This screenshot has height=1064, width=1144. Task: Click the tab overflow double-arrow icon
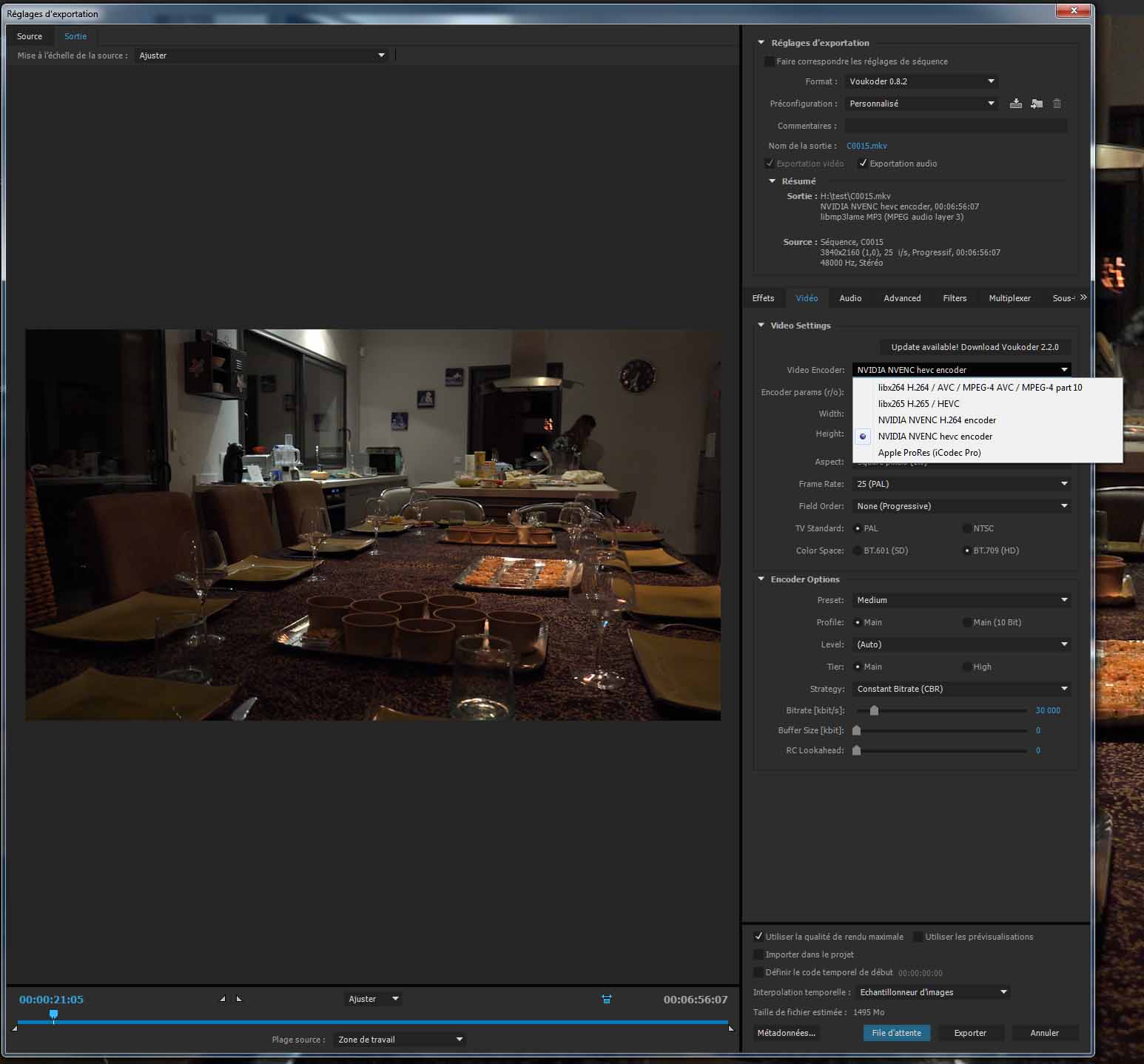tap(1083, 297)
